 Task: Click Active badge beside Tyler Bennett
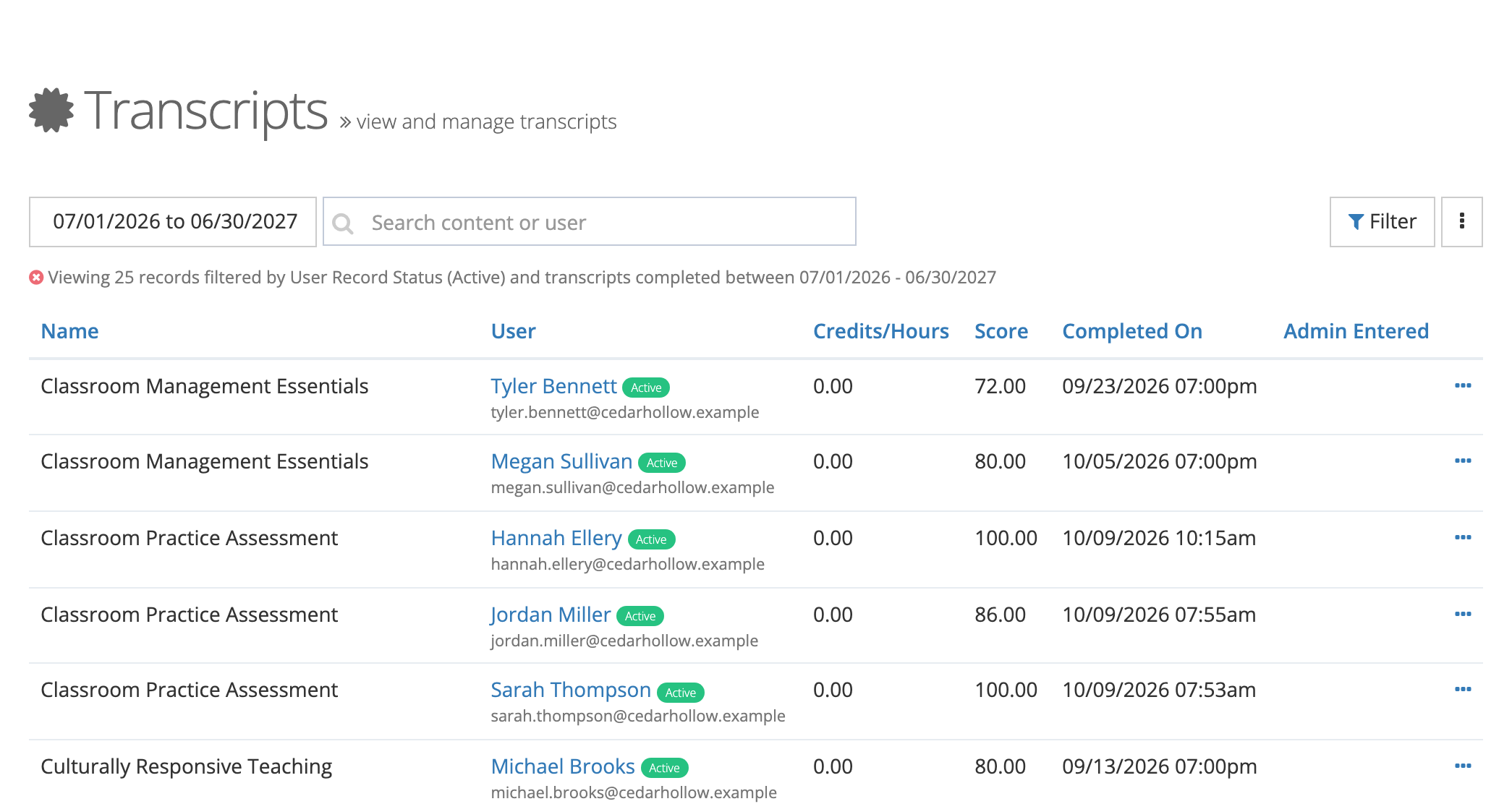tap(646, 388)
